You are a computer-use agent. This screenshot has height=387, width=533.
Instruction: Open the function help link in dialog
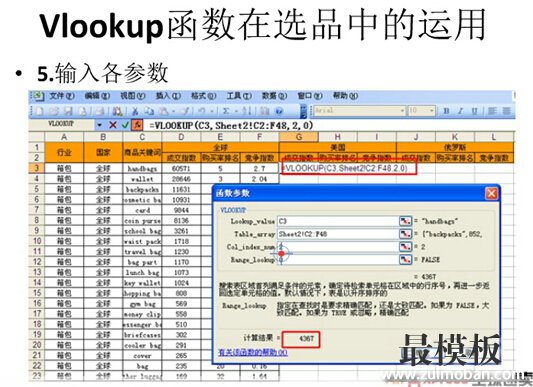click(x=253, y=353)
